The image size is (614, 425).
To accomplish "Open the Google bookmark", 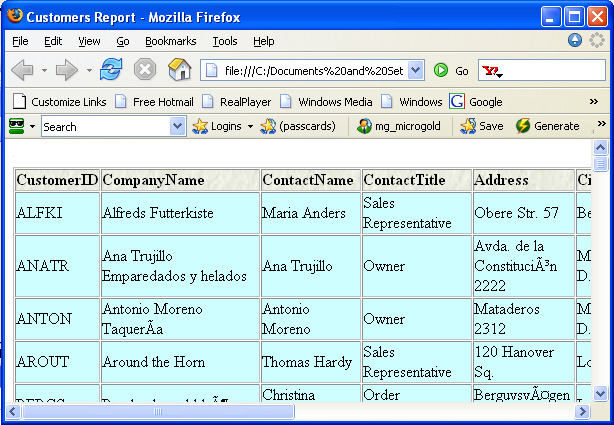I will [x=476, y=102].
